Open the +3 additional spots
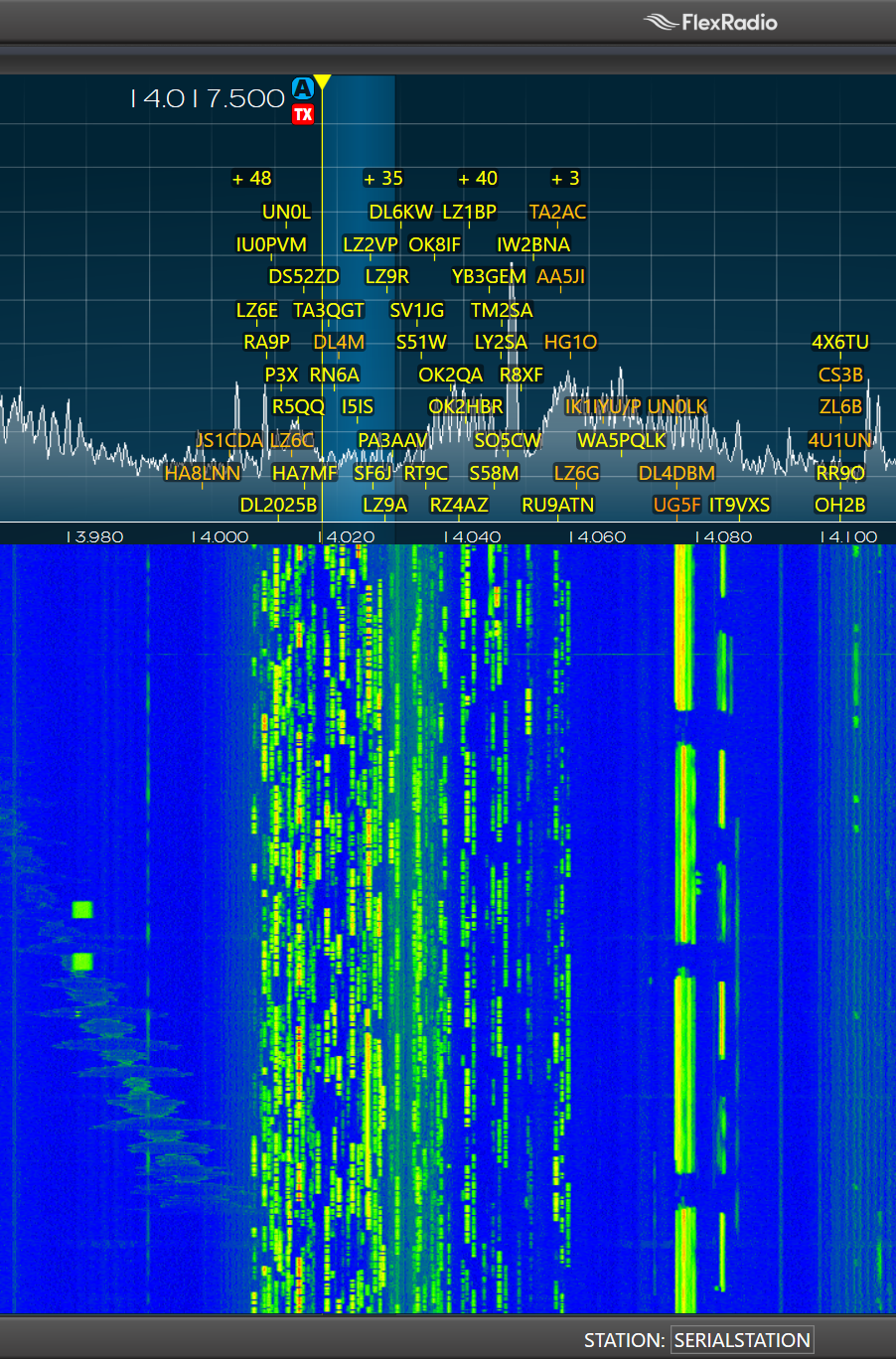 [x=565, y=179]
